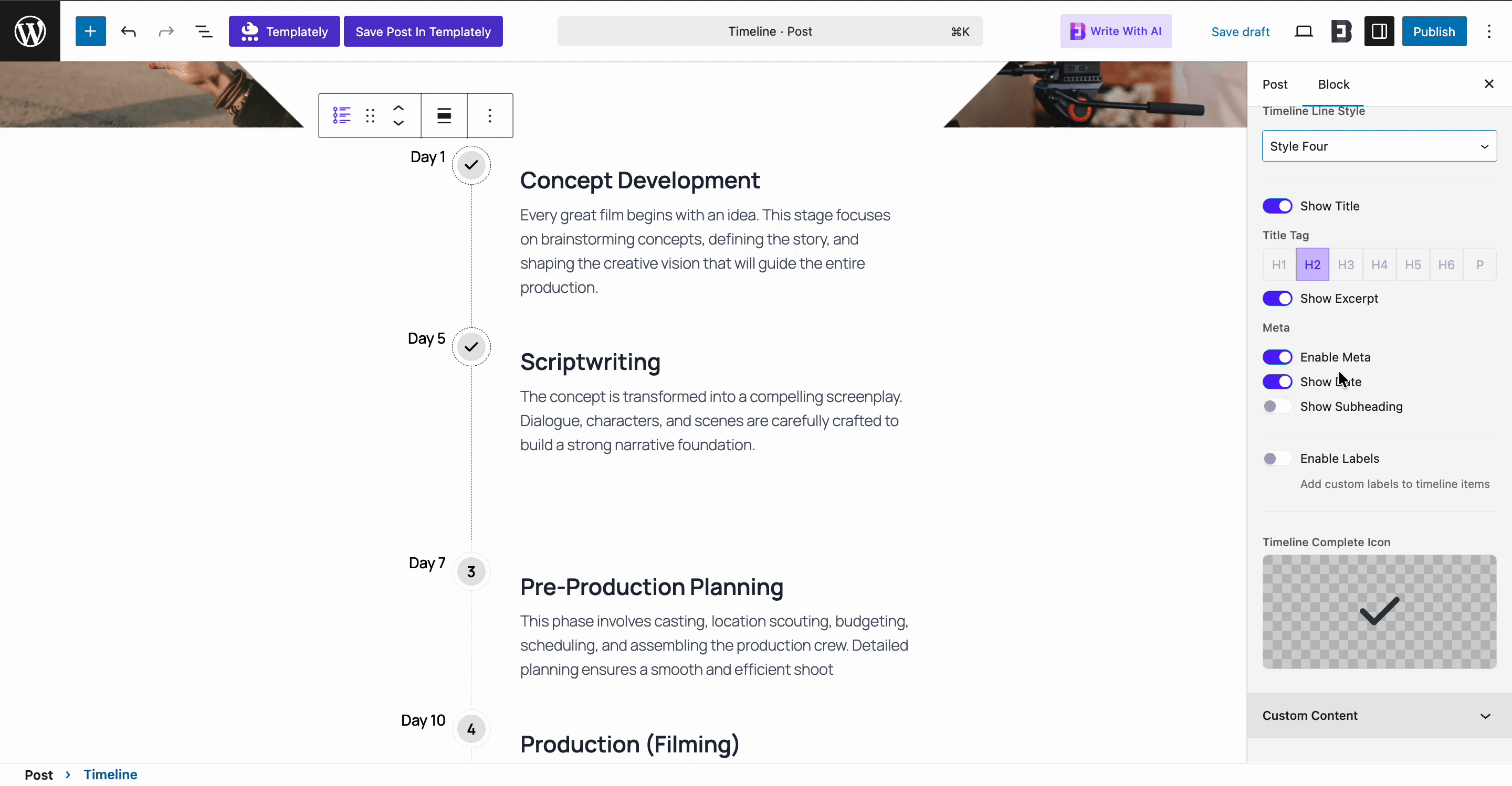Click the Save draft link
This screenshot has height=786, width=1512.
pos(1240,31)
